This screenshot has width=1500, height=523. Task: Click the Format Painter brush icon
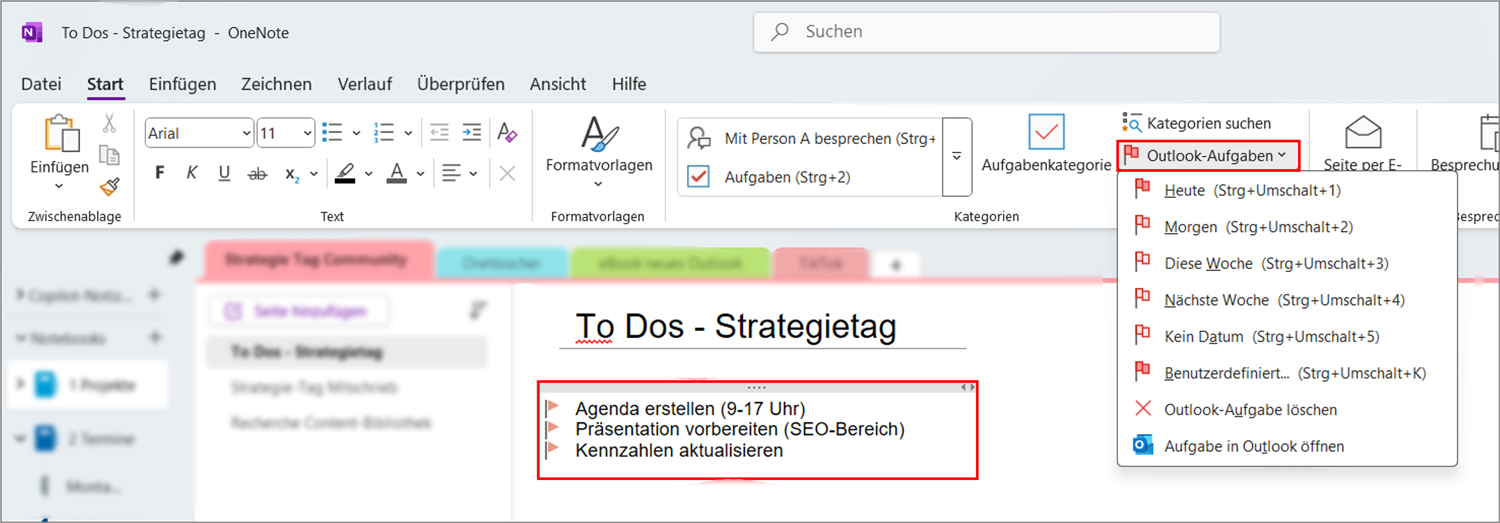click(x=109, y=186)
